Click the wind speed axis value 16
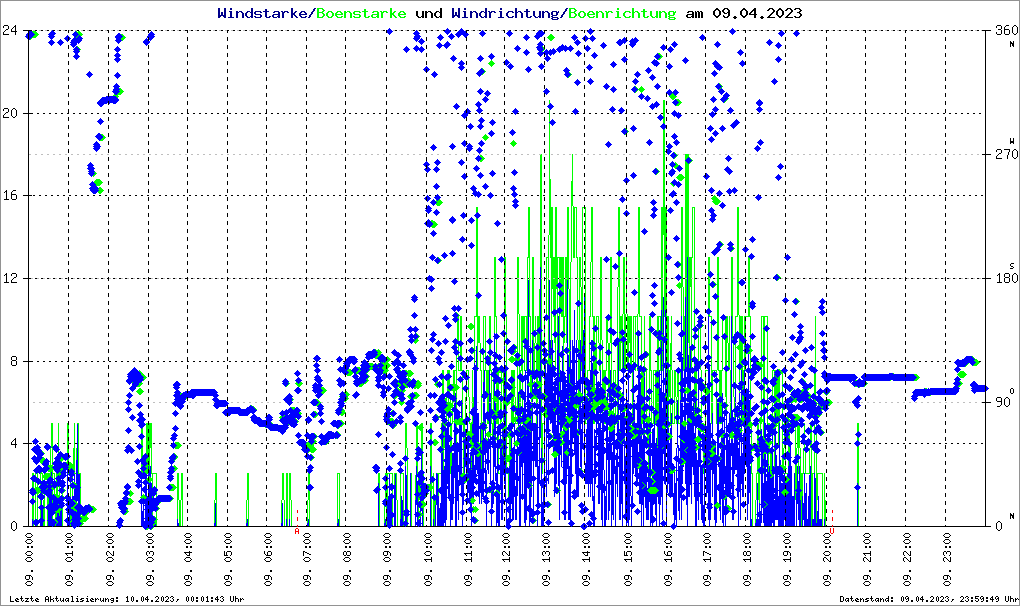Image resolution: width=1020 pixels, height=606 pixels. 9,196
